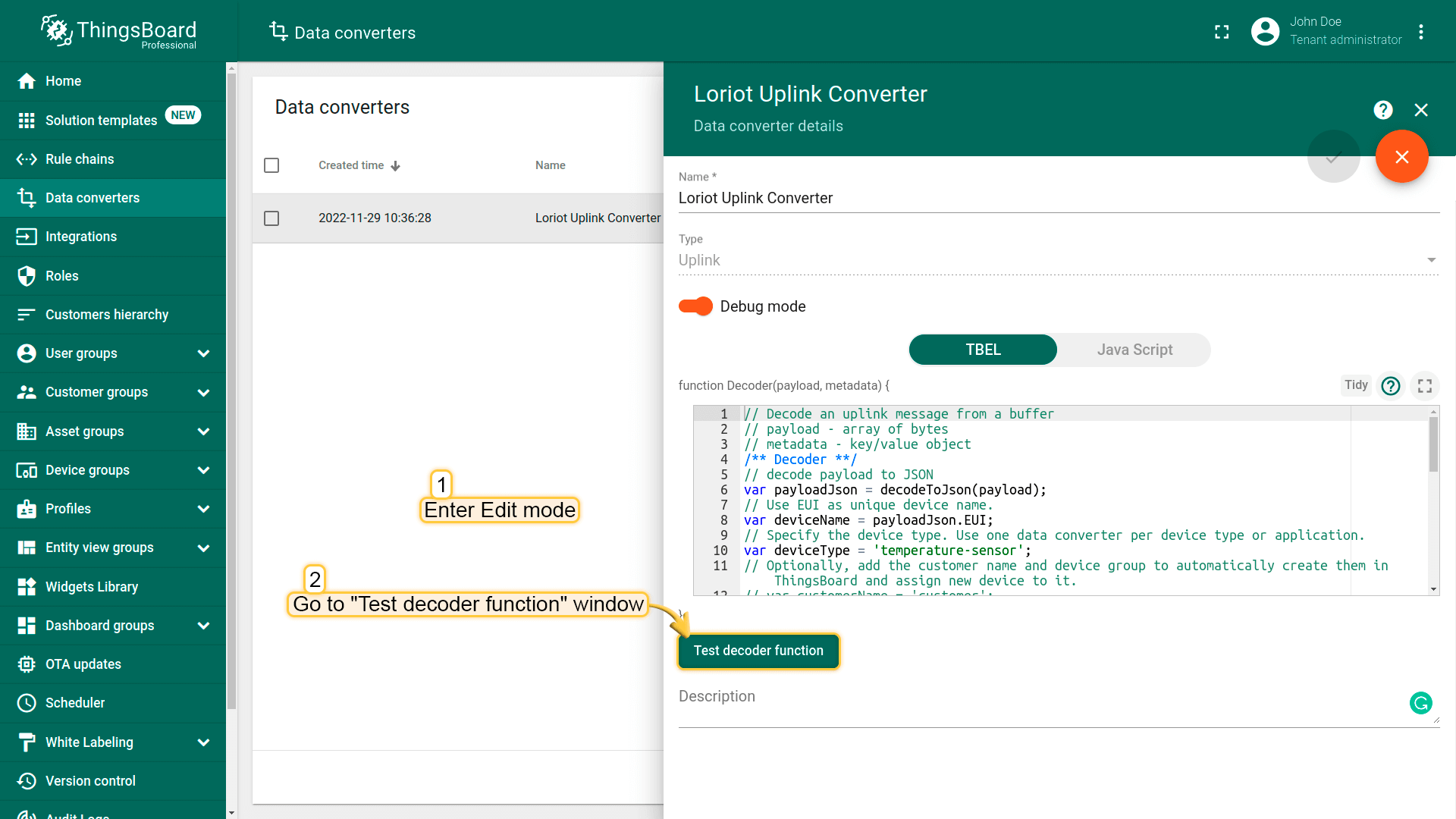
Task: Click code line 6 in editor
Action: (895, 490)
